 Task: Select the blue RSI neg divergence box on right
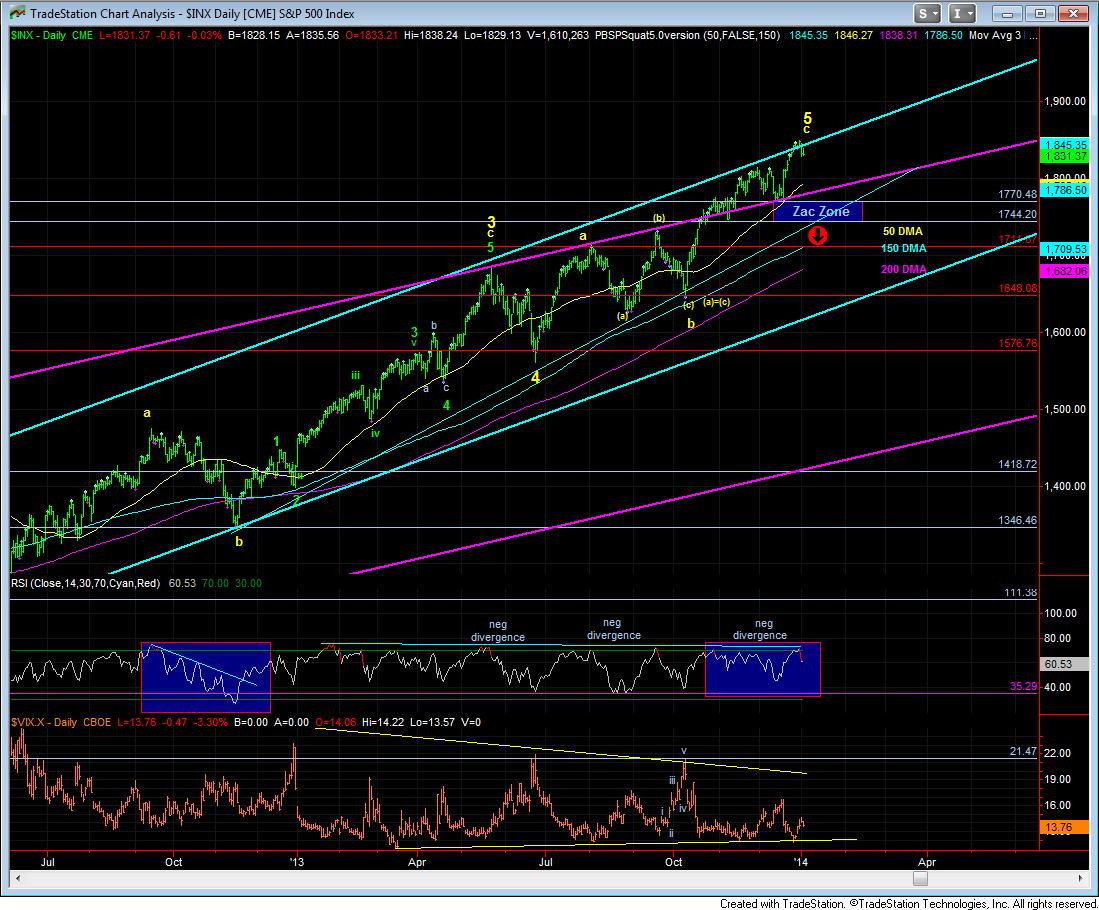pyautogui.click(x=762, y=669)
